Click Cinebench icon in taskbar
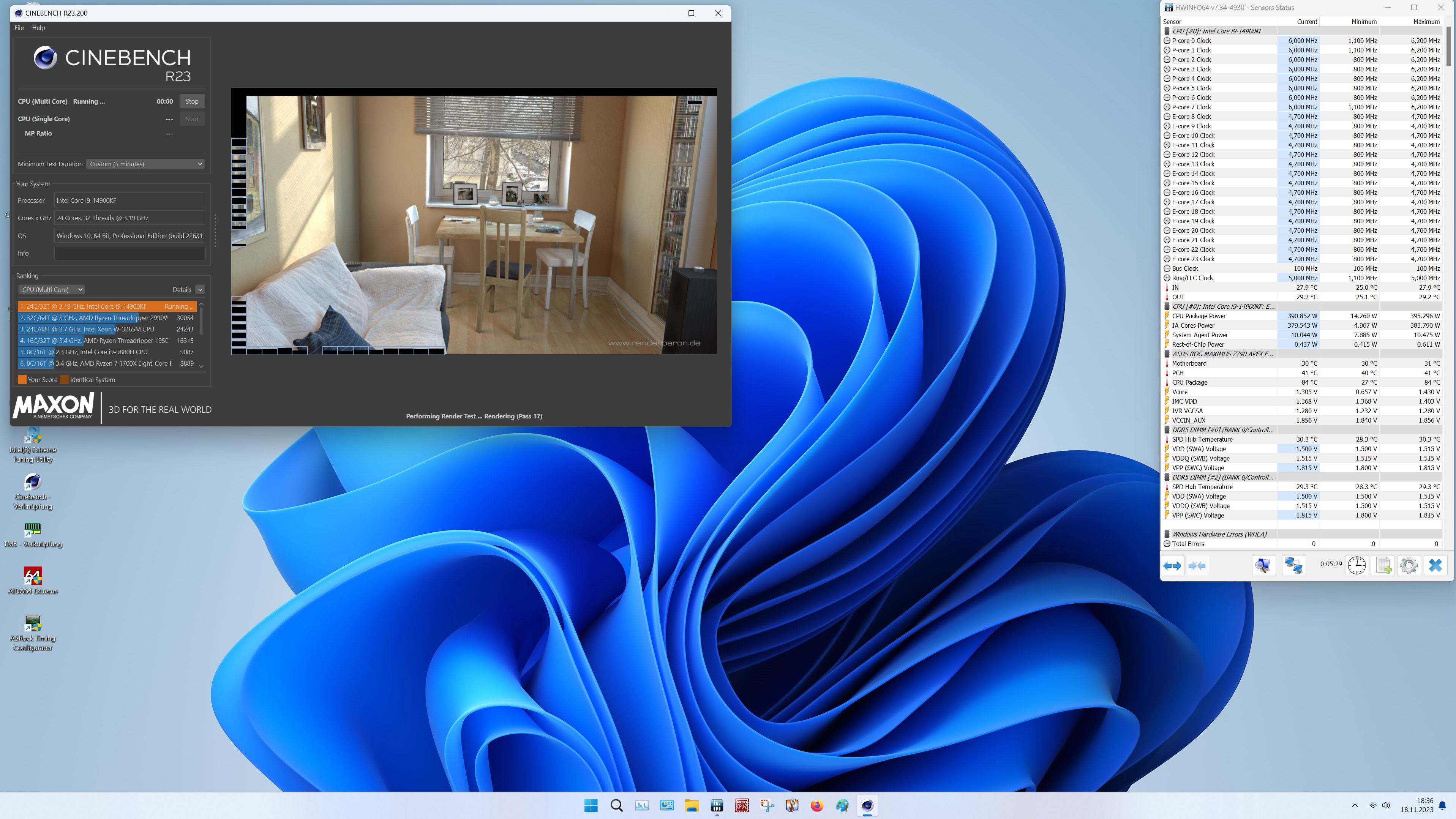This screenshot has height=819, width=1456. 867,805
